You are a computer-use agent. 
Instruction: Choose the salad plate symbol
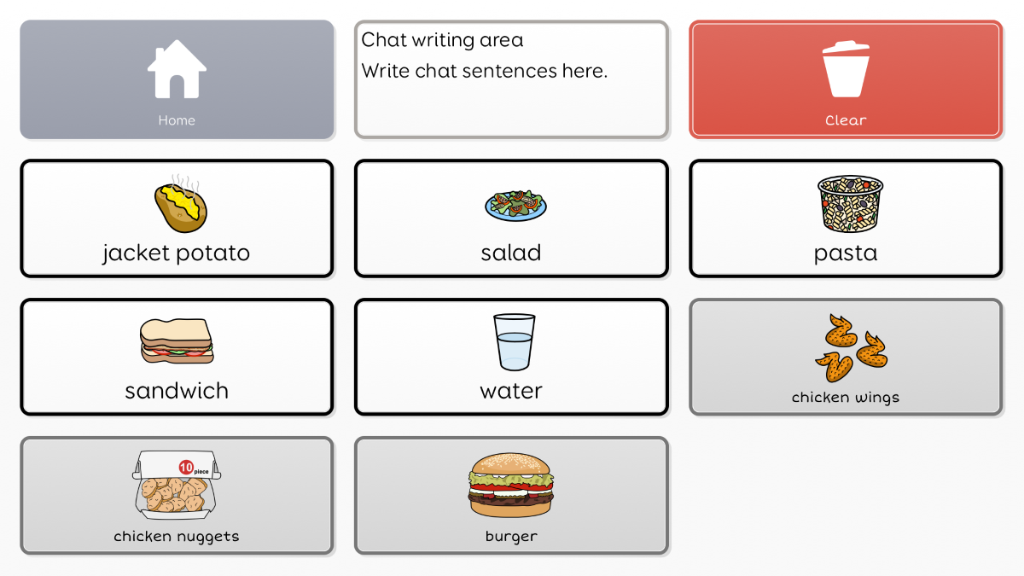(515, 205)
